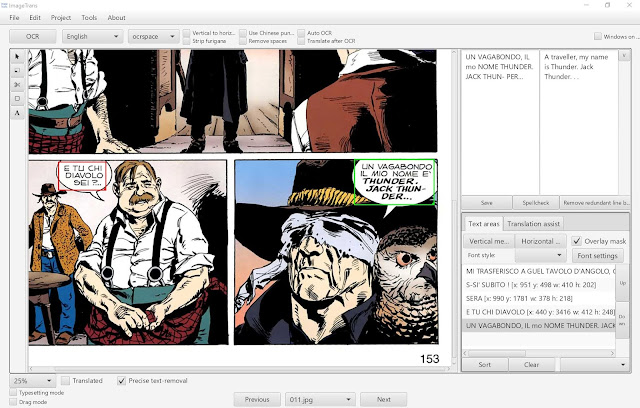Move selected text area Up

point(622,283)
